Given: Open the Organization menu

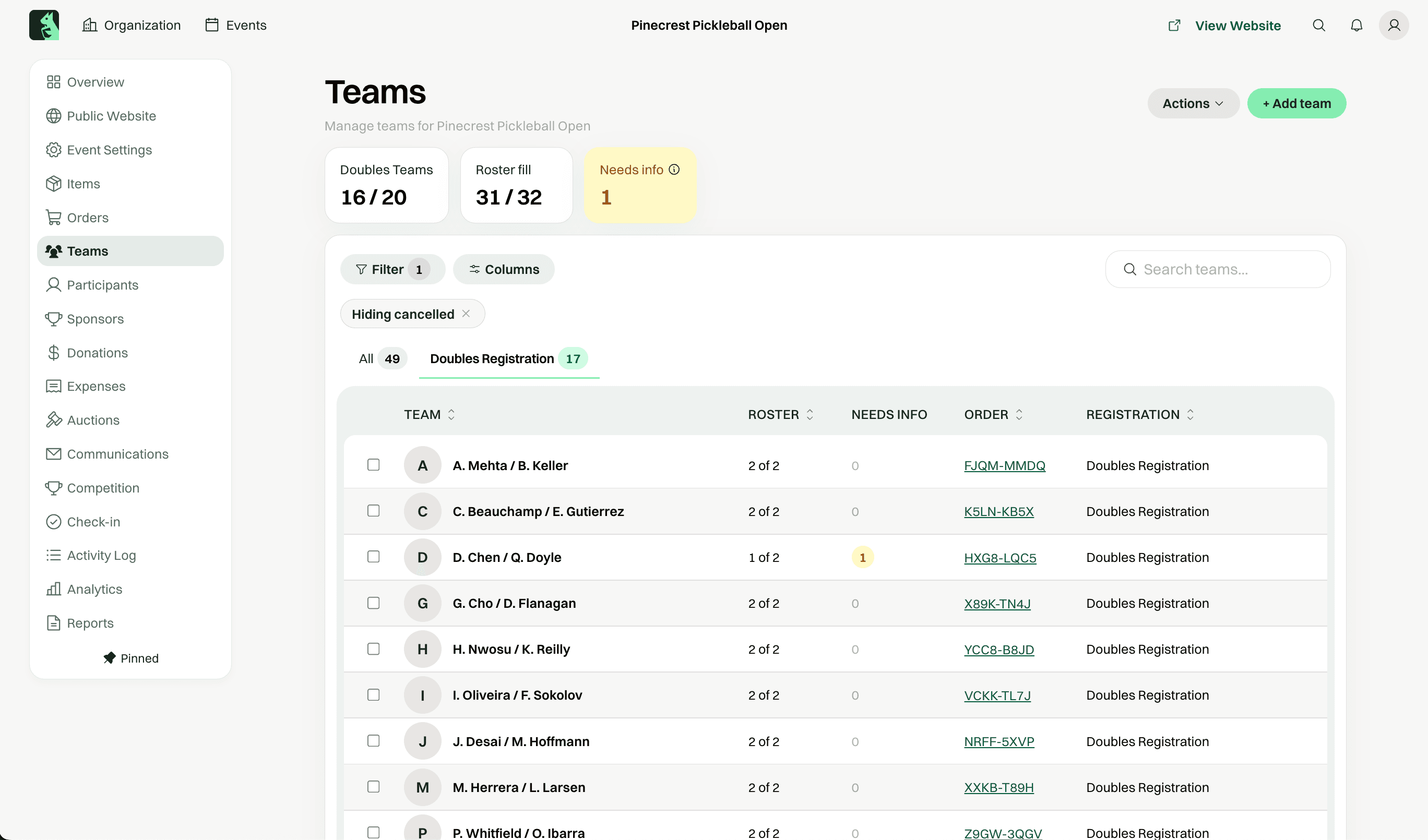Looking at the screenshot, I should tap(132, 26).
